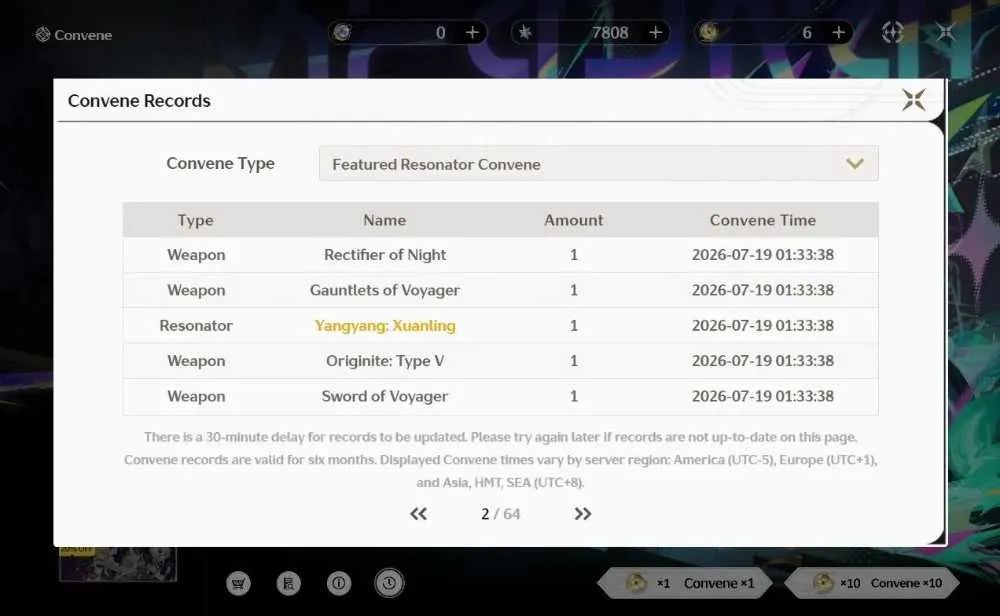This screenshot has height=616, width=1000.
Task: Click the banner thumbnail behind the dialog
Action: click(x=118, y=564)
